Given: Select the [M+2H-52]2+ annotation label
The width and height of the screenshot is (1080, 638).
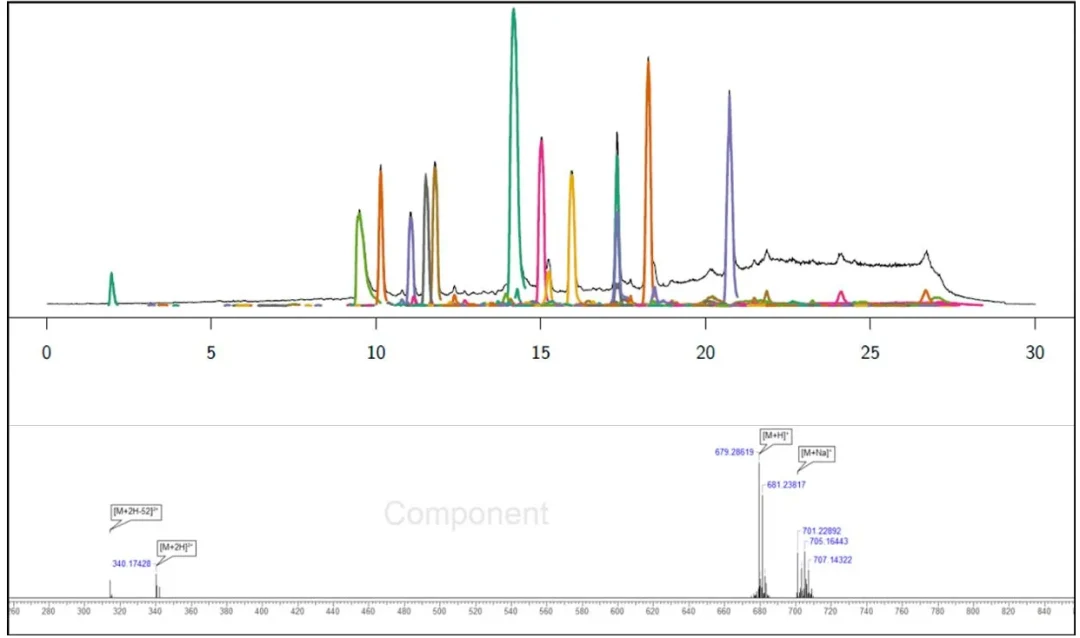Looking at the screenshot, I should (x=136, y=512).
